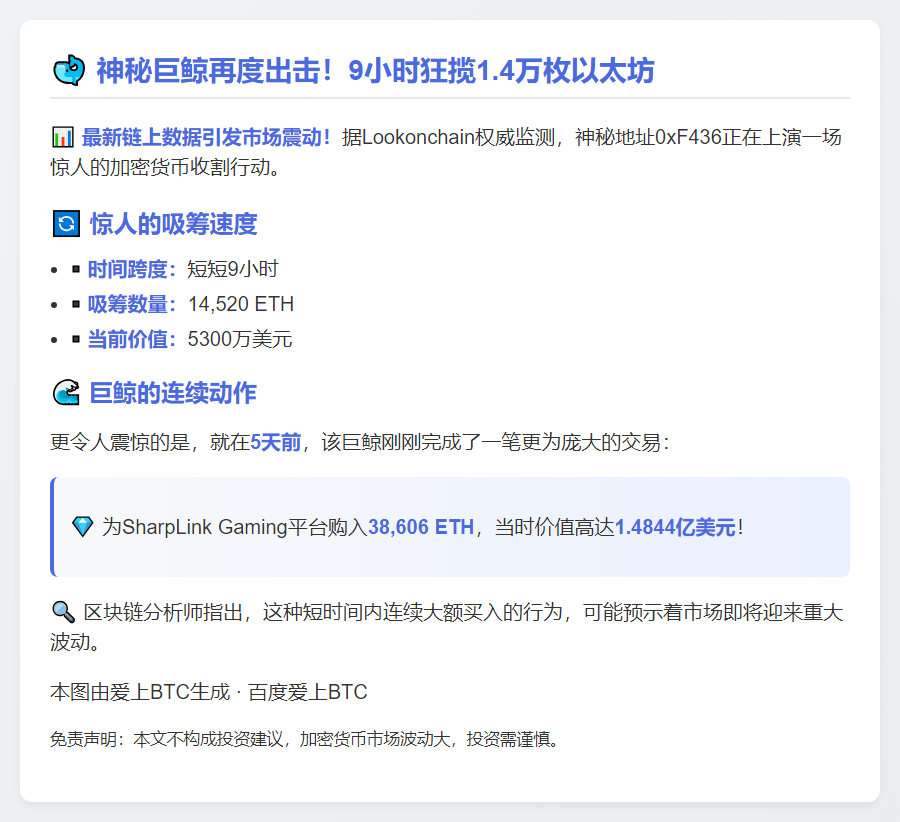The height and width of the screenshot is (822, 900).
Task: Click the whale emoji in the main title
Action: [x=68, y=70]
